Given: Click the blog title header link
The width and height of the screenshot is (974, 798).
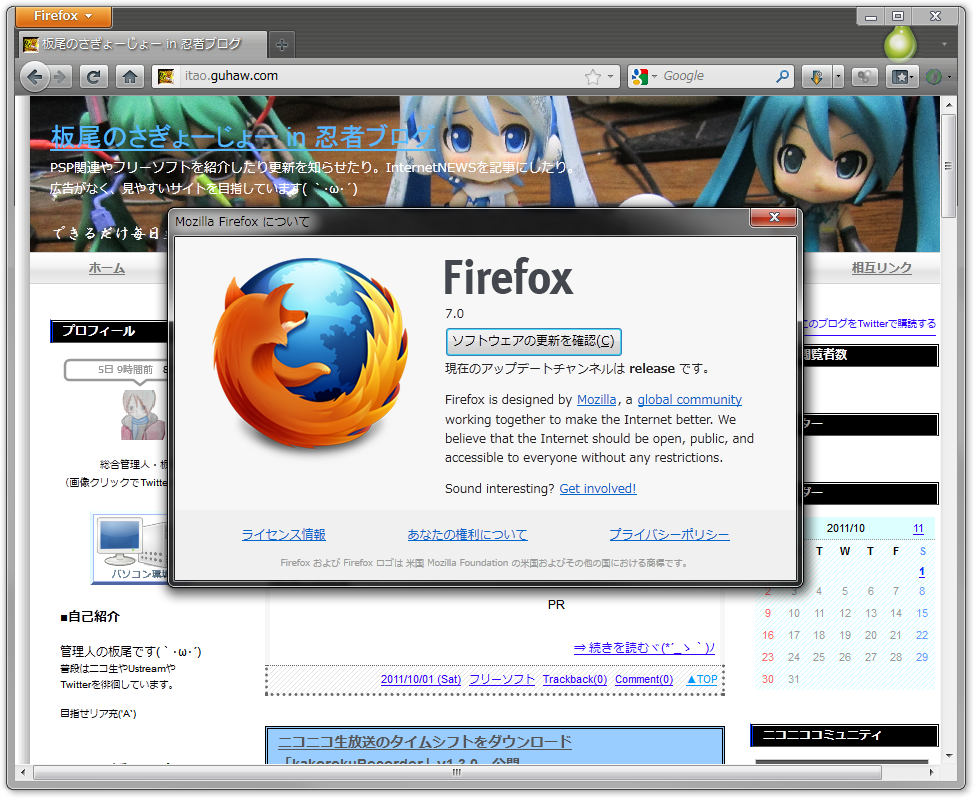Looking at the screenshot, I should pyautogui.click(x=242, y=137).
